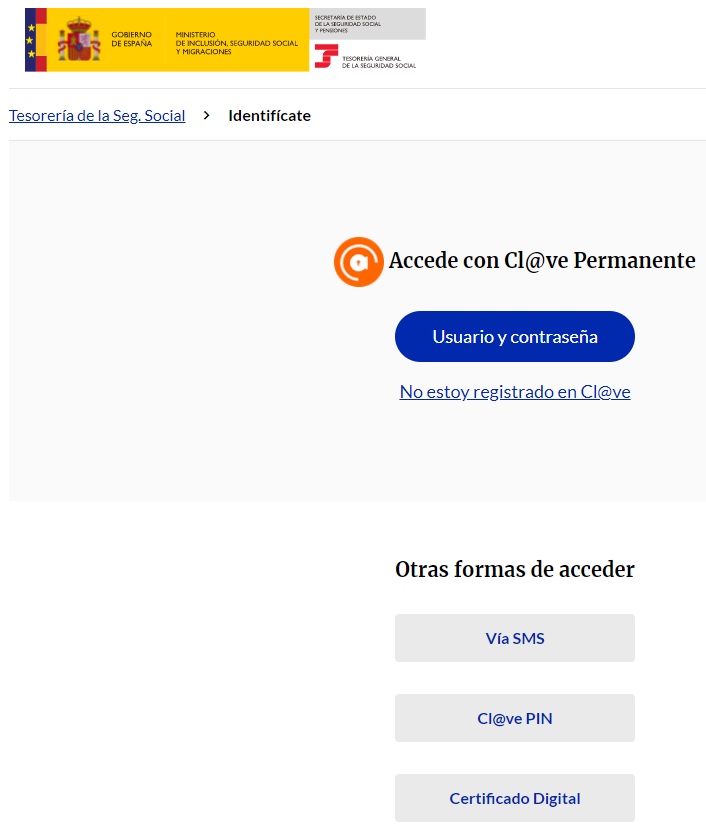Select the Identifícate breadcrumb item
Image resolution: width=706 pixels, height=837 pixels.
(x=269, y=115)
